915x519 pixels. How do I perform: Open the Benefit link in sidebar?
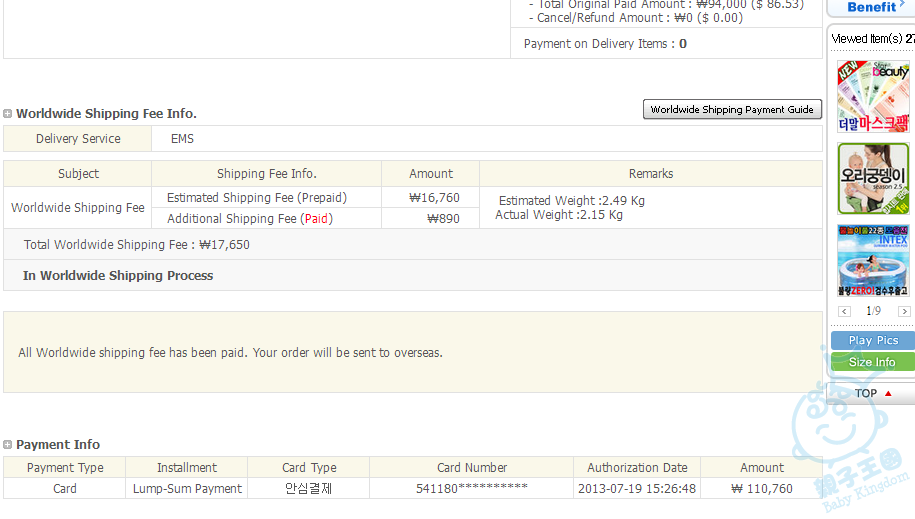coord(871,7)
